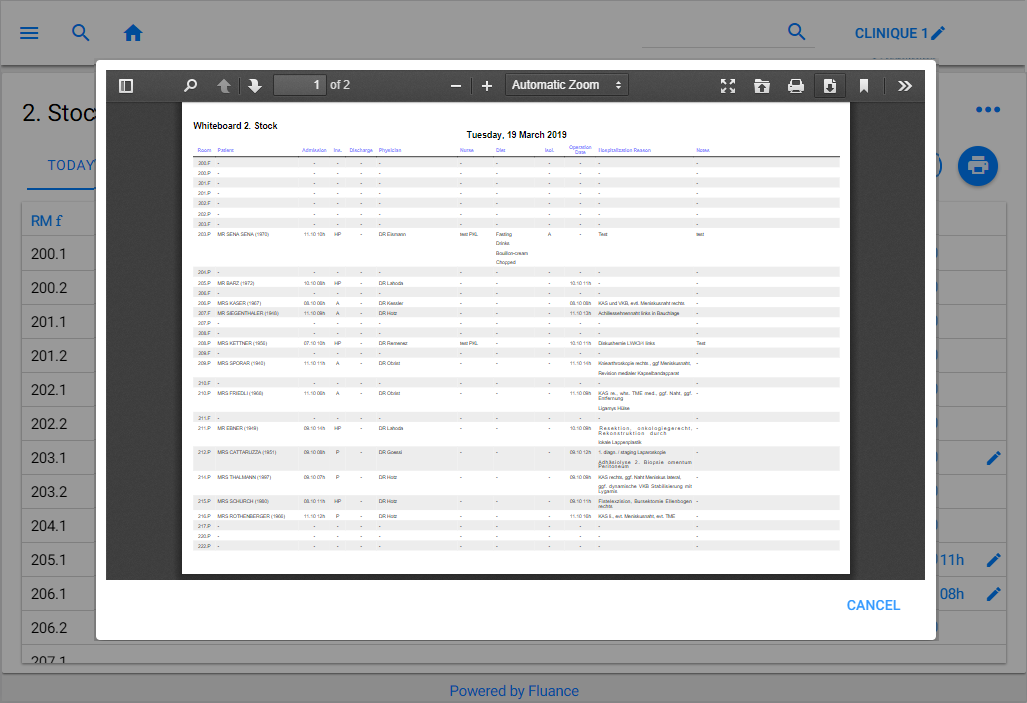Screen dimensions: 1027x703
Task: Open the Powered by Fluance link
Action: pos(514,690)
